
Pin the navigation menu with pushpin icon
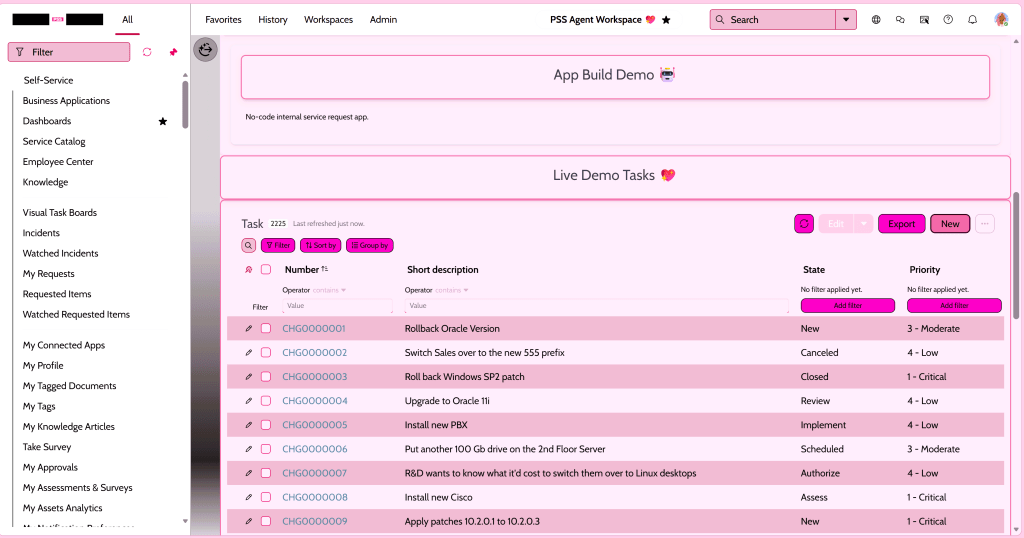(173, 52)
